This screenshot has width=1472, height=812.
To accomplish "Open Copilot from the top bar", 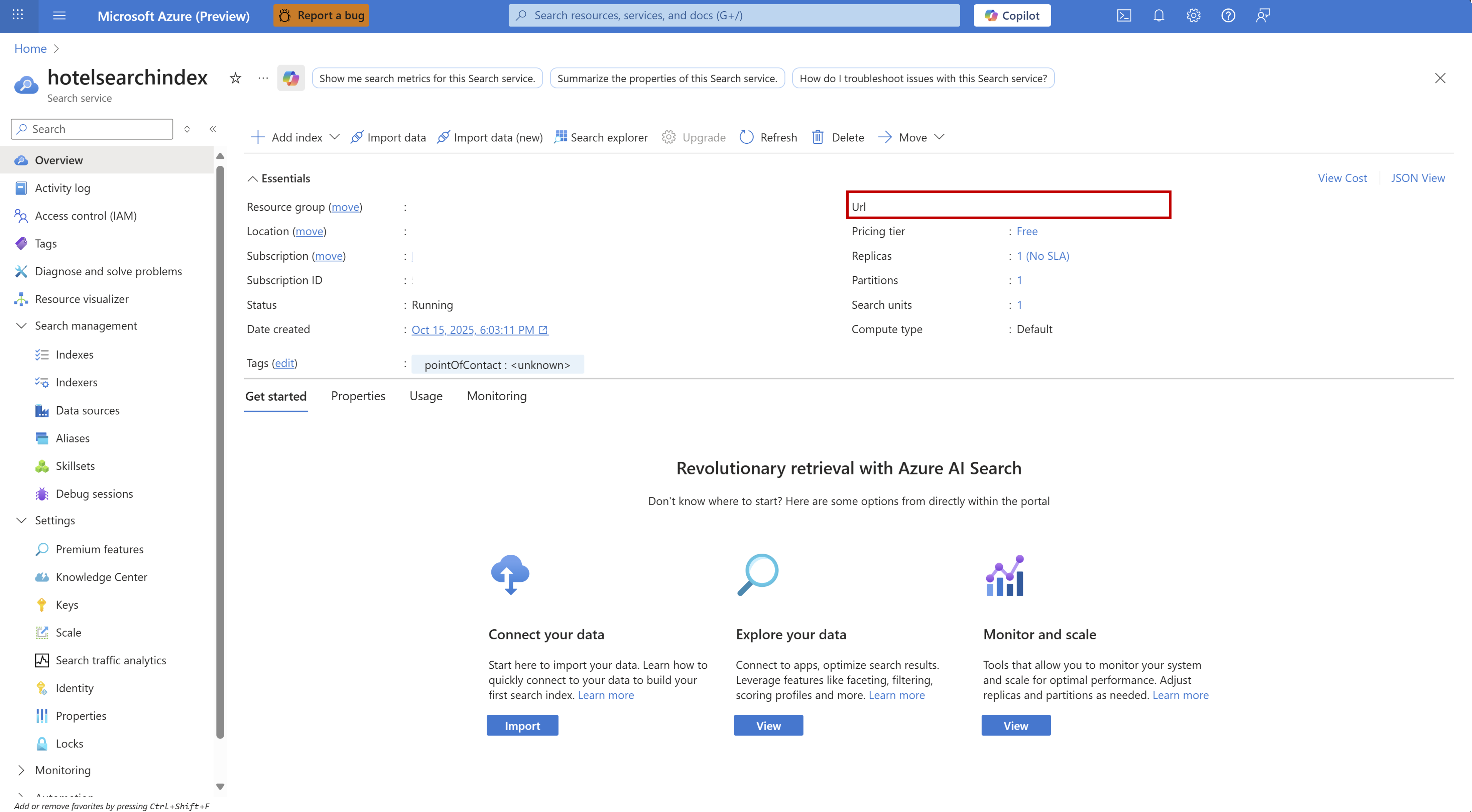I will point(1012,15).
